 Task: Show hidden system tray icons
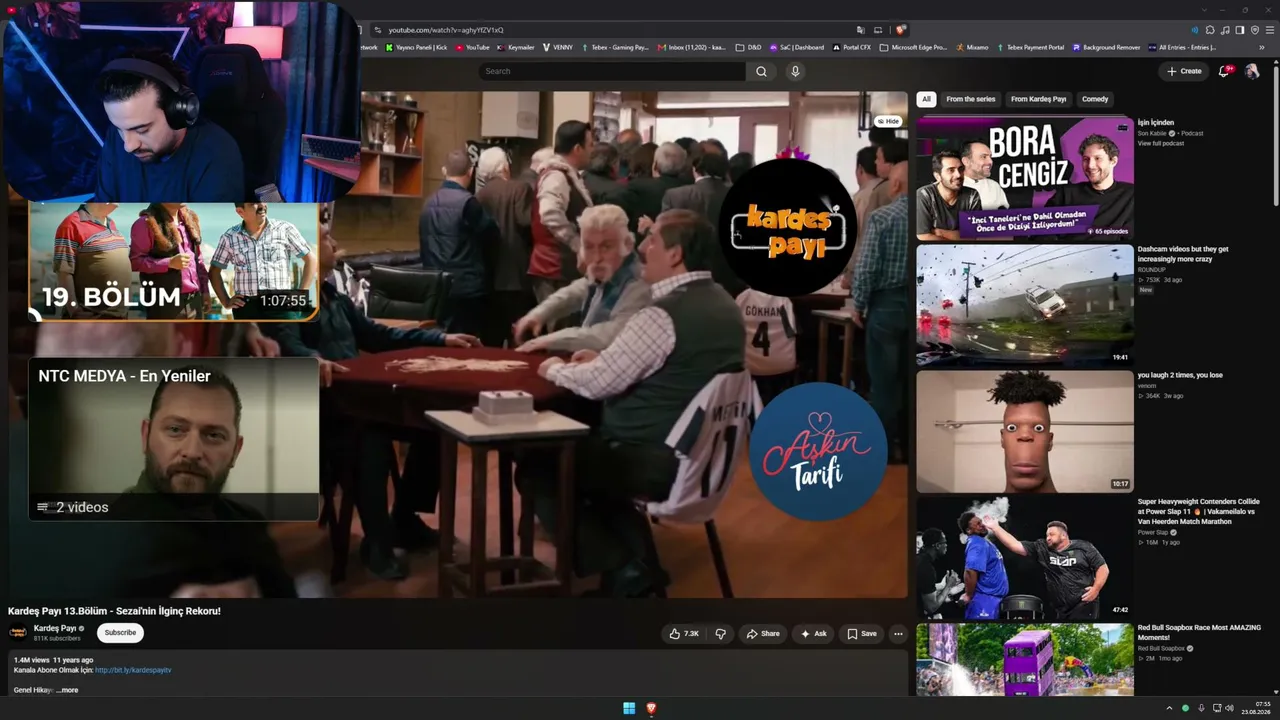1169,708
